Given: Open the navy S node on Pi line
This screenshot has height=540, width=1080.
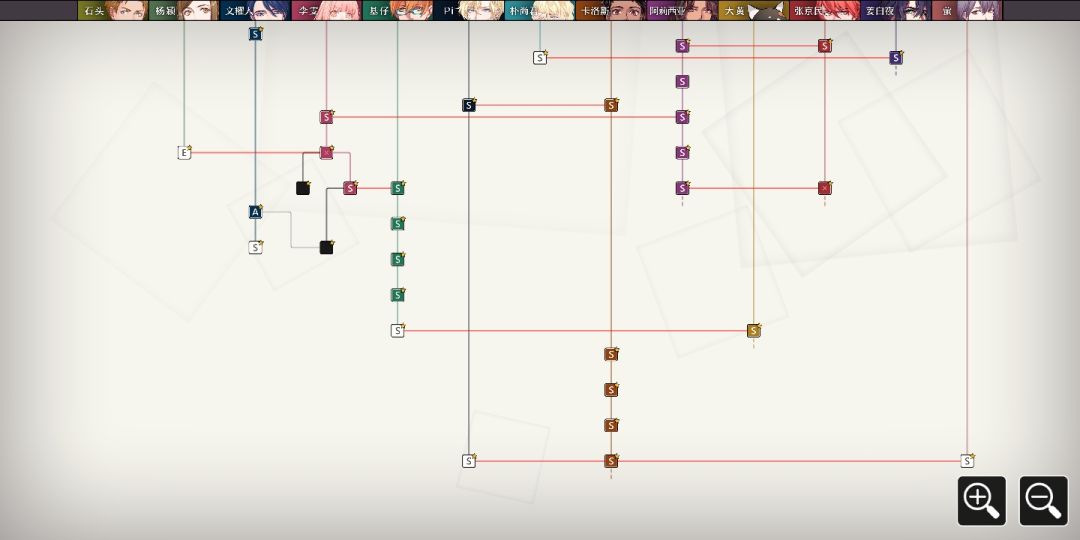Looking at the screenshot, I should click(469, 105).
